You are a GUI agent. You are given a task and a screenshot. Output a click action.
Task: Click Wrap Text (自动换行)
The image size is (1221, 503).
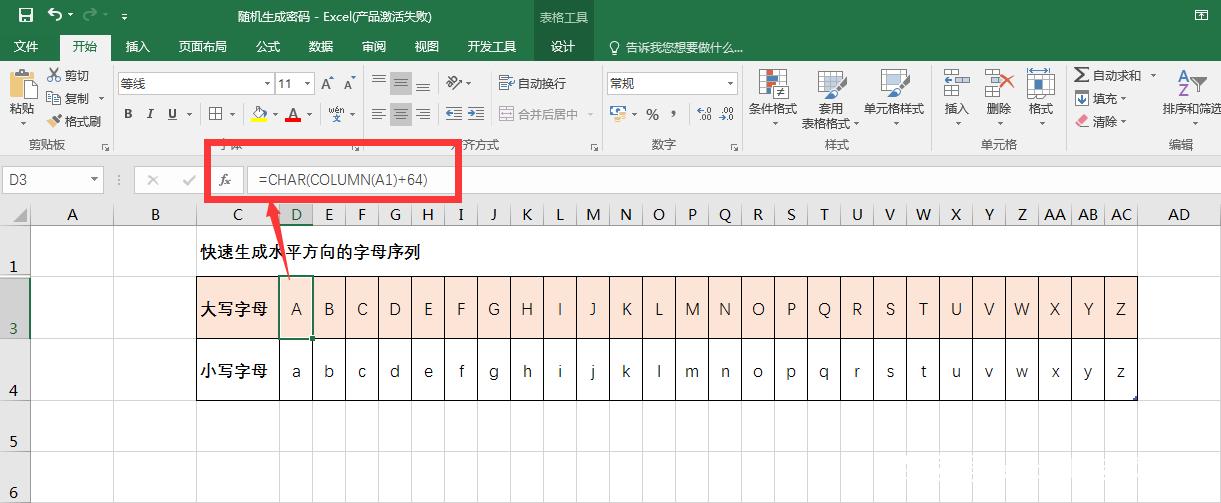[532, 83]
